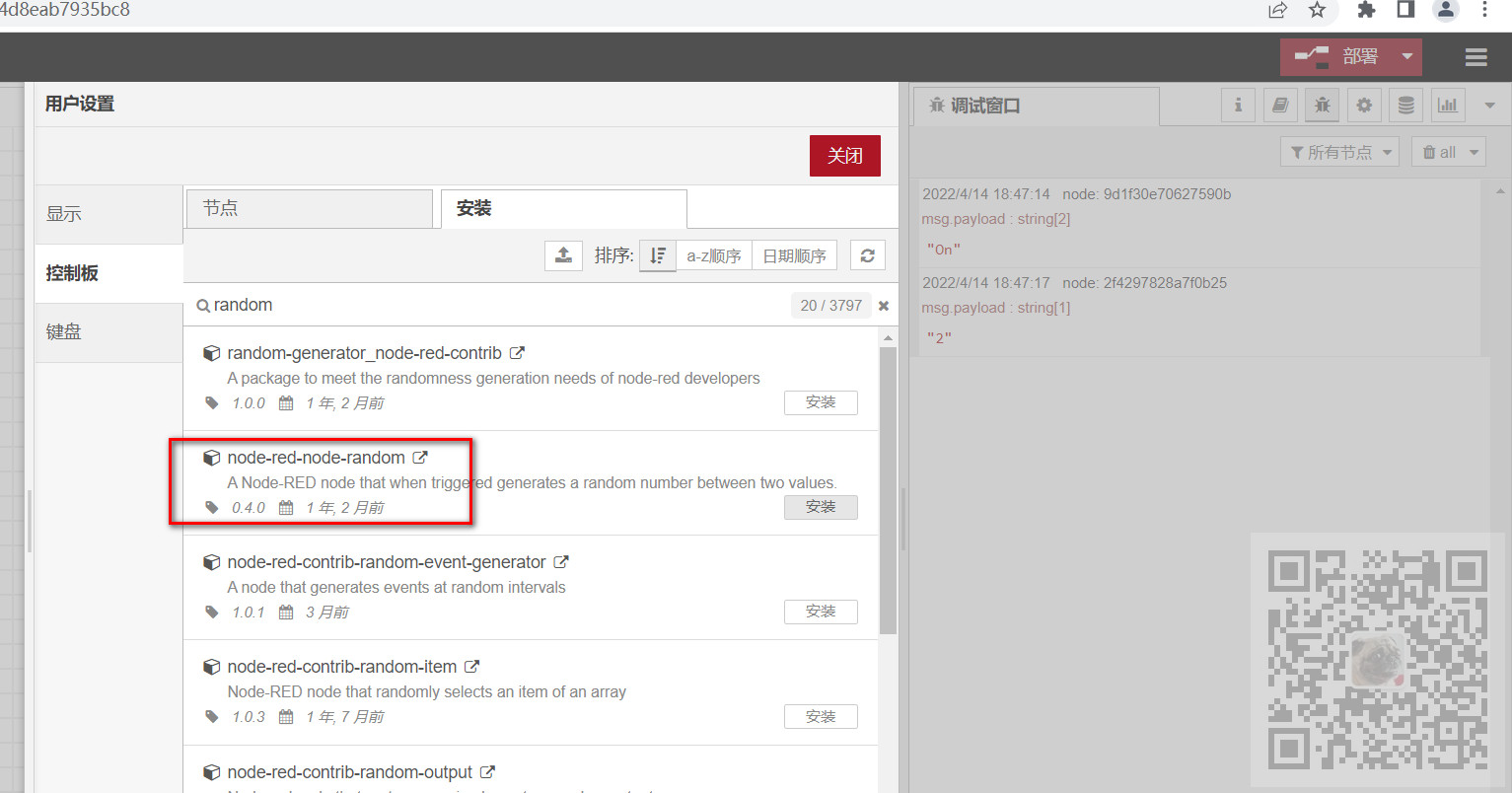Open the help book sidebar icon
1512x793 pixels.
(x=1280, y=105)
